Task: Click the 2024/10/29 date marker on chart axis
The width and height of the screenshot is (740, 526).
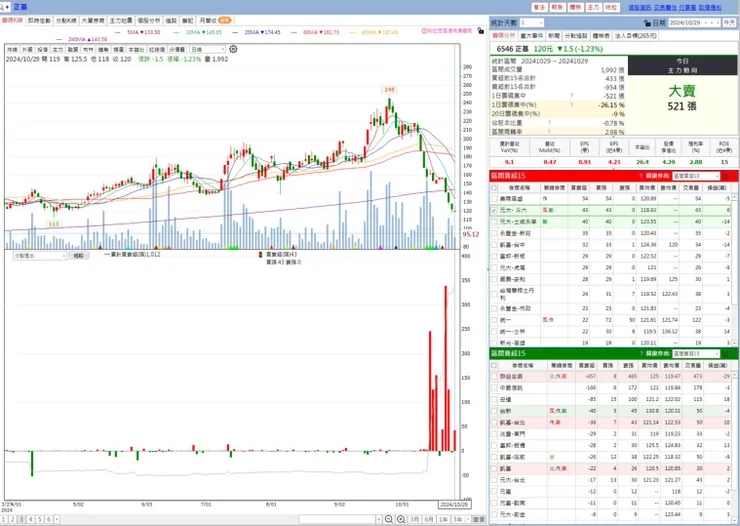Action: tap(454, 504)
